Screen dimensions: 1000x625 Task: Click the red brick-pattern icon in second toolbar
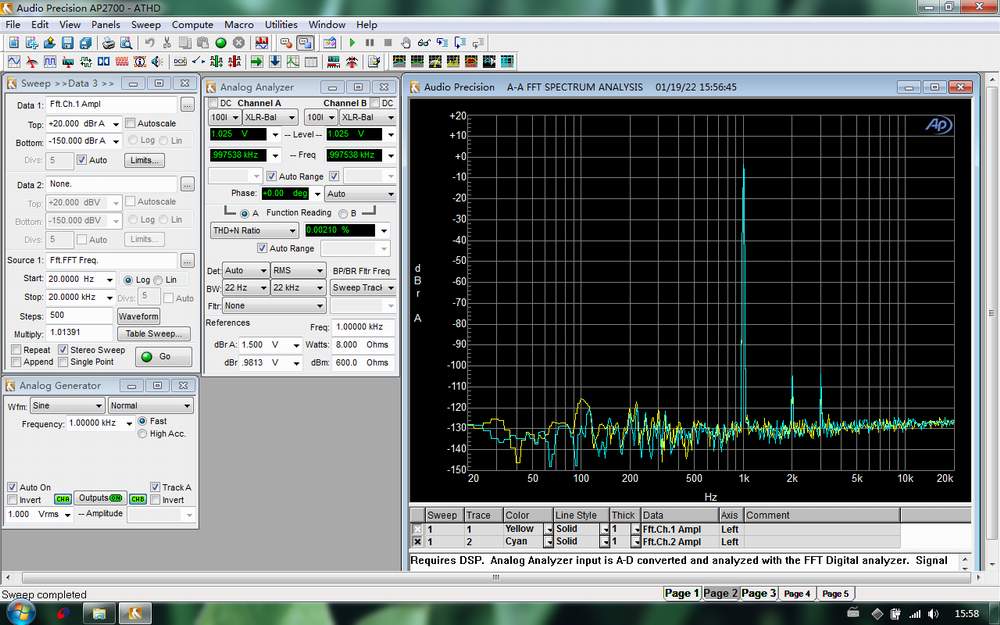click(x=122, y=62)
